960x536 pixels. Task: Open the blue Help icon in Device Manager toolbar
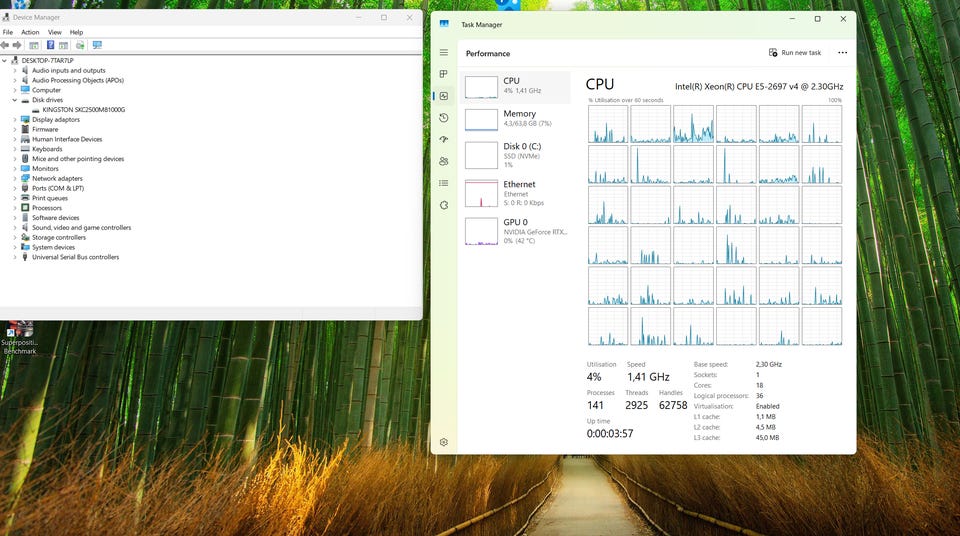[x=50, y=45]
